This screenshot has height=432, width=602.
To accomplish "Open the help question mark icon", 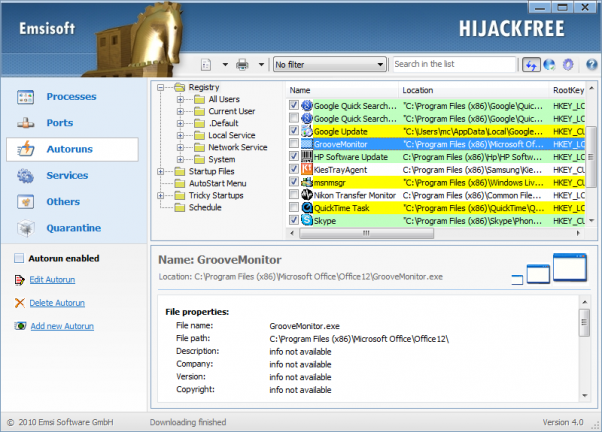I will [x=592, y=65].
